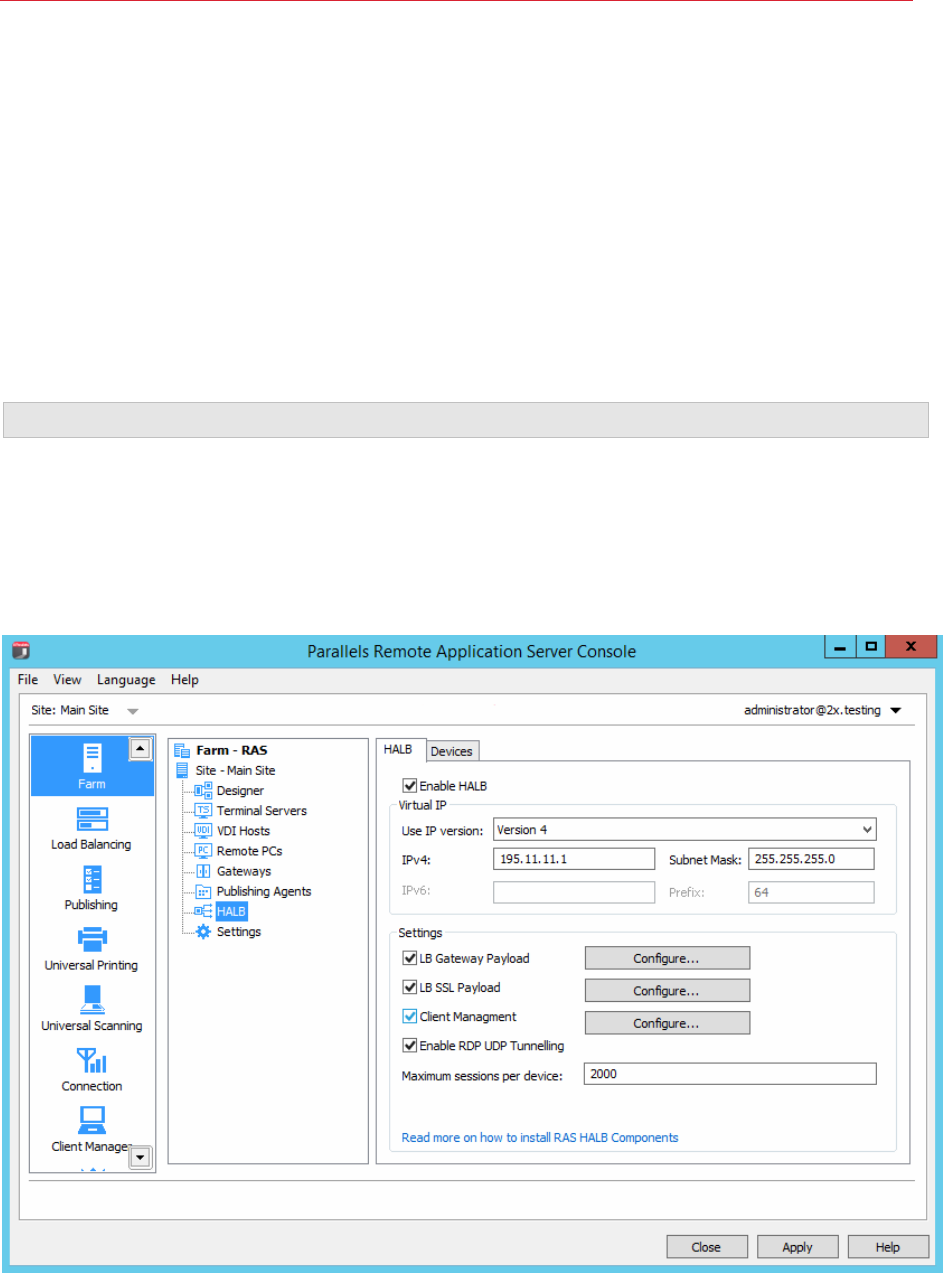Switch to the Devices tab
The image size is (943, 1273).
(x=452, y=751)
